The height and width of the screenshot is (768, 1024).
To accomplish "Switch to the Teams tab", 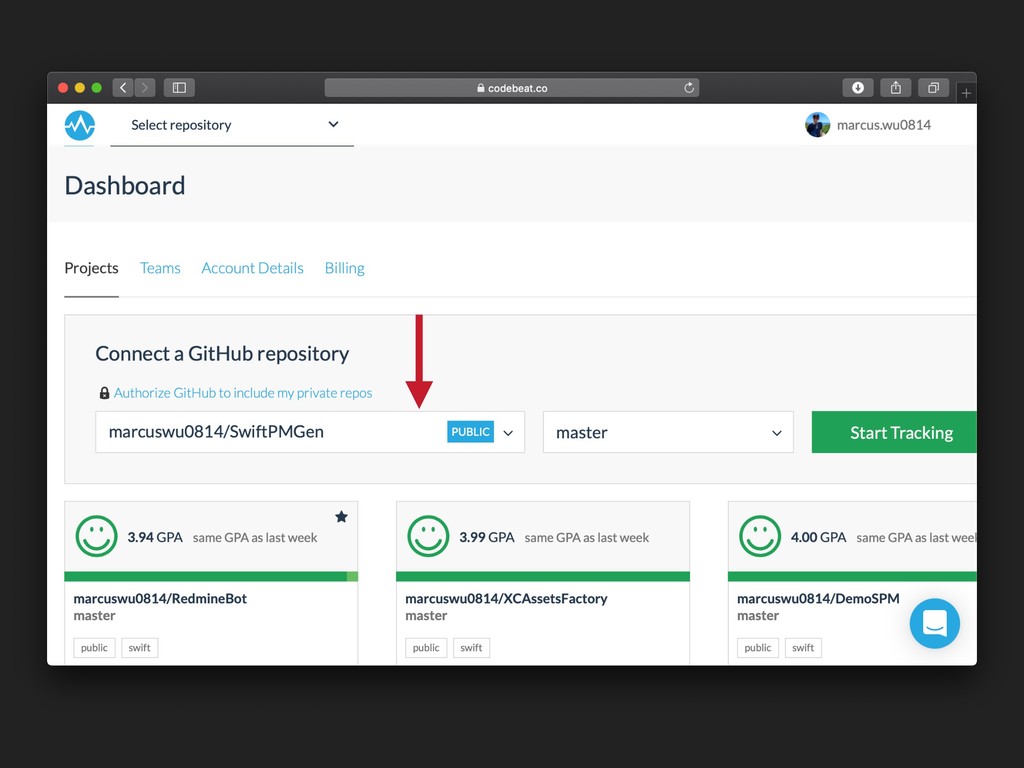I will [x=160, y=268].
